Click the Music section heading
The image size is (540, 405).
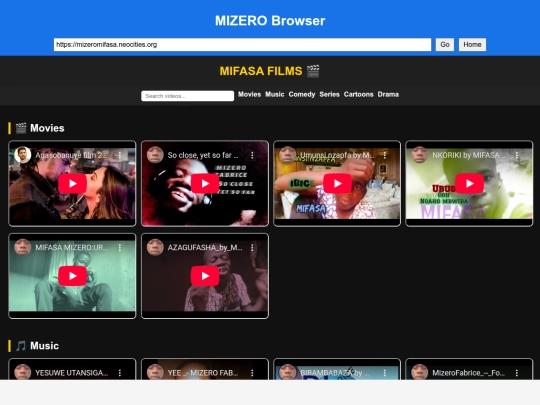37,346
